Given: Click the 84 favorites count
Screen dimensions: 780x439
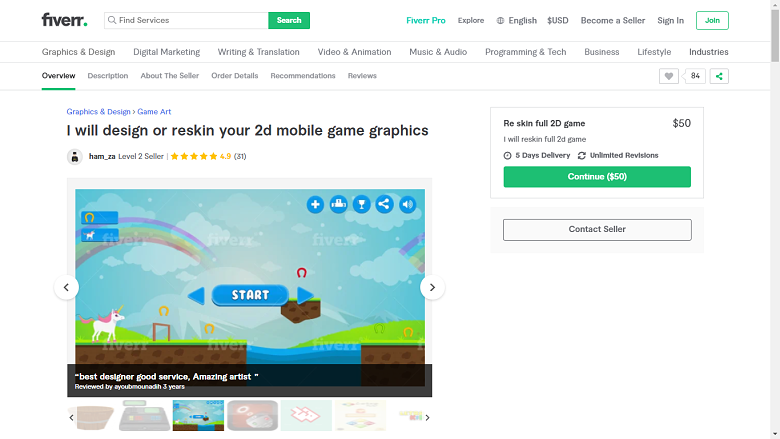Looking at the screenshot, I should (695, 76).
